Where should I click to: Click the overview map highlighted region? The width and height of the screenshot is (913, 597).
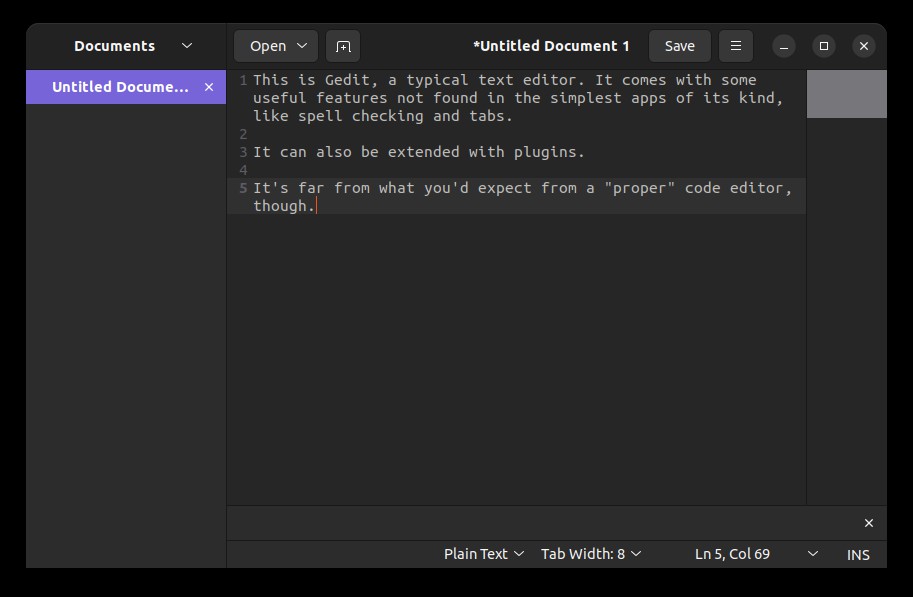pos(846,94)
